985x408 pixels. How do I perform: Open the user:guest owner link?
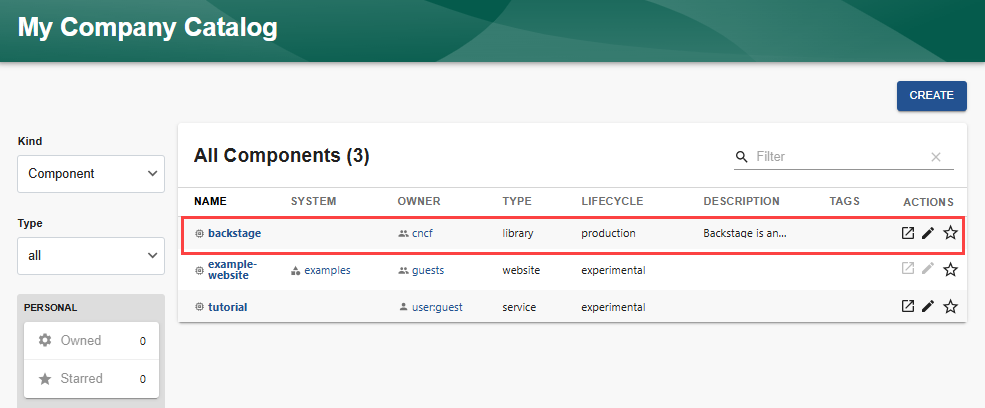pos(437,307)
